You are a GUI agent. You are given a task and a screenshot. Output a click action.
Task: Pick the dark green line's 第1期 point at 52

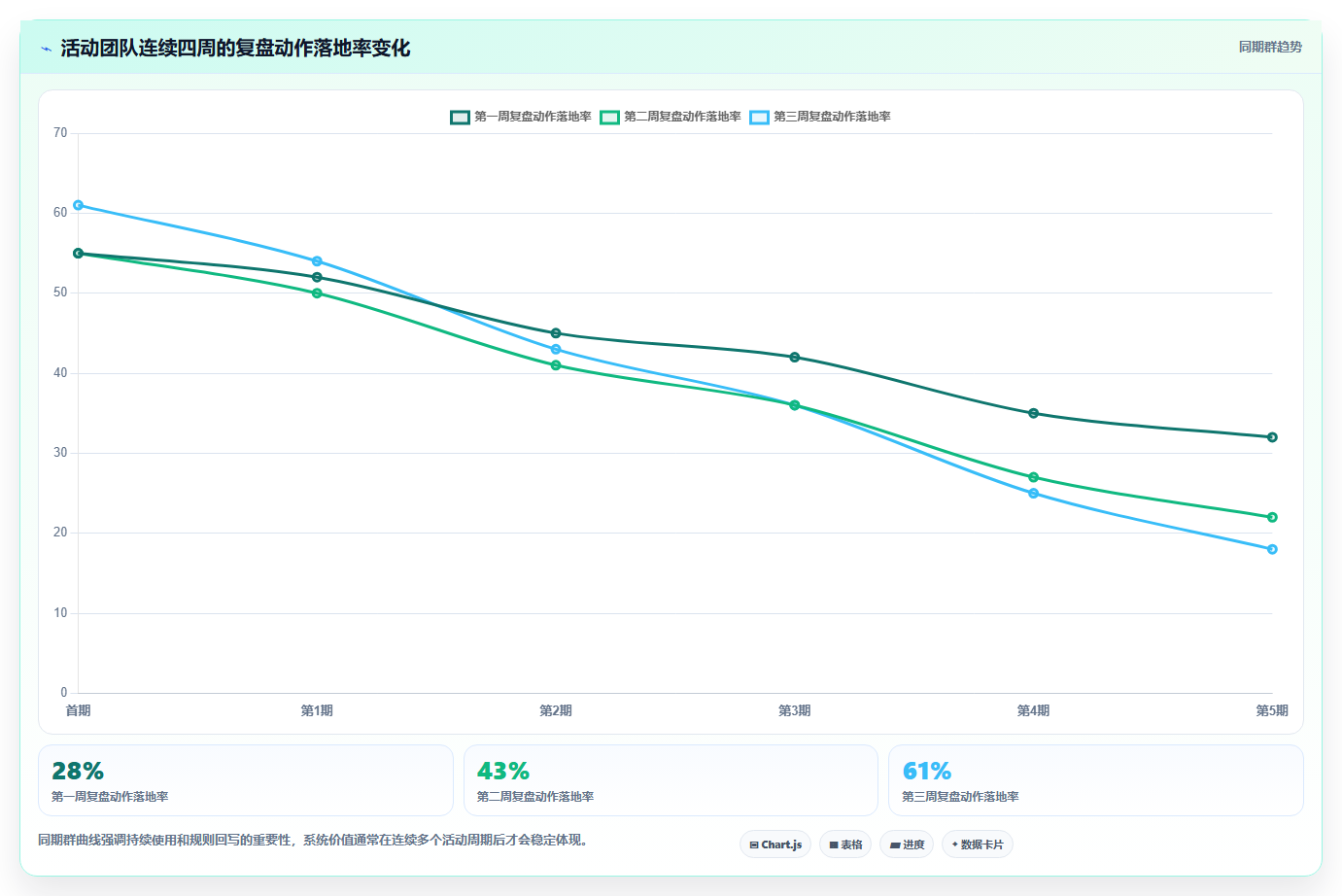317,277
